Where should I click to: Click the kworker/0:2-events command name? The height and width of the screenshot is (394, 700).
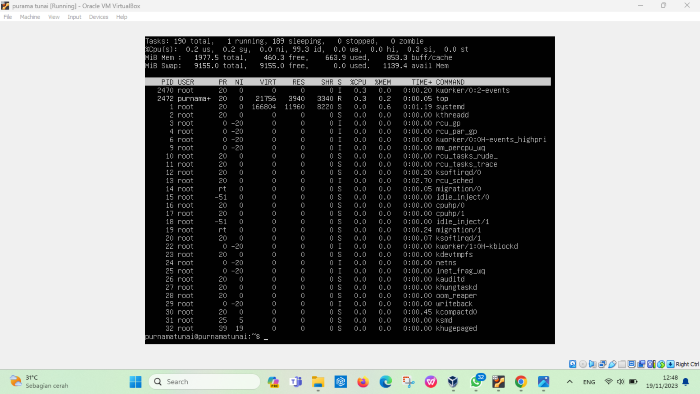472,90
